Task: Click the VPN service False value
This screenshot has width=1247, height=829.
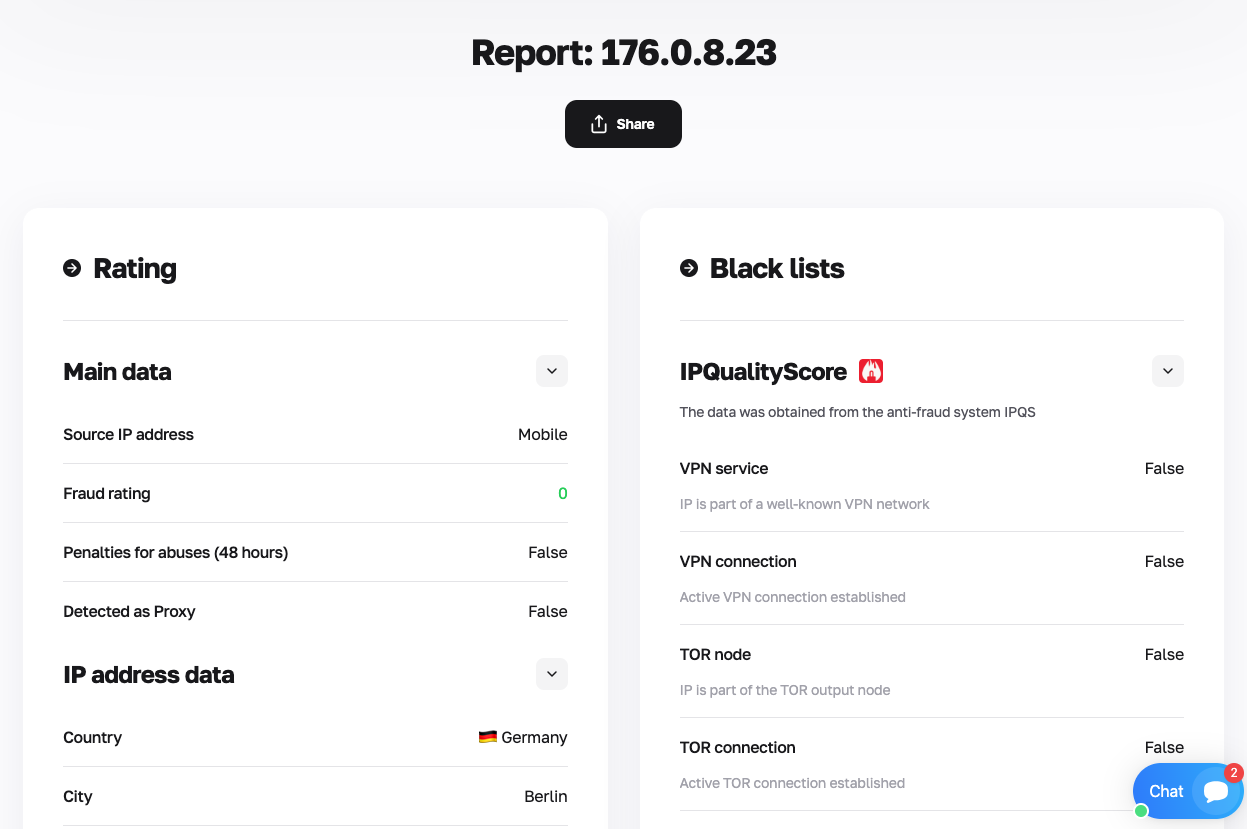Action: pyautogui.click(x=1163, y=468)
